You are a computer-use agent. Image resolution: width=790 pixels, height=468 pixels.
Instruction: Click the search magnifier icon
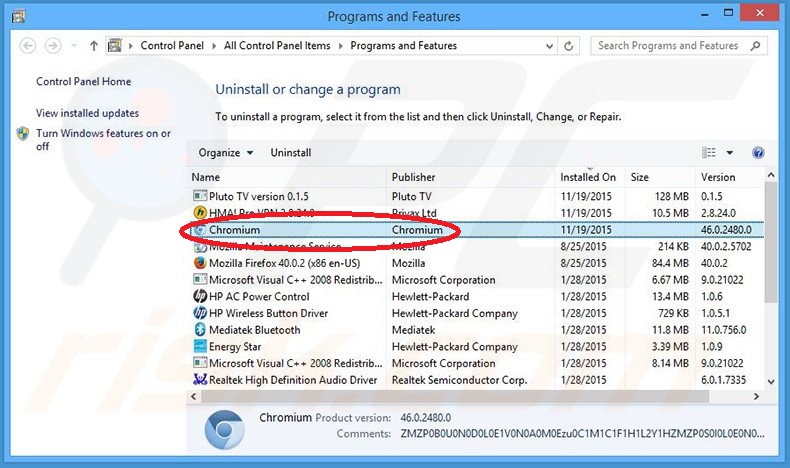tap(755, 46)
